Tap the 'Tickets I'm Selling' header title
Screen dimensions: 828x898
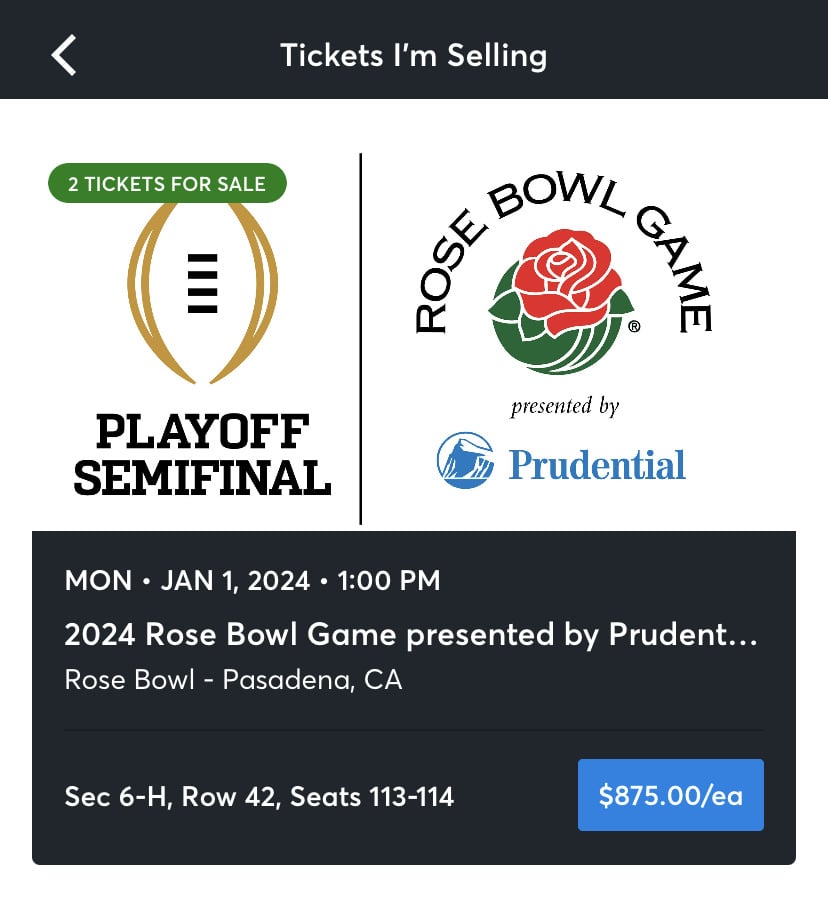pyautogui.click(x=413, y=54)
